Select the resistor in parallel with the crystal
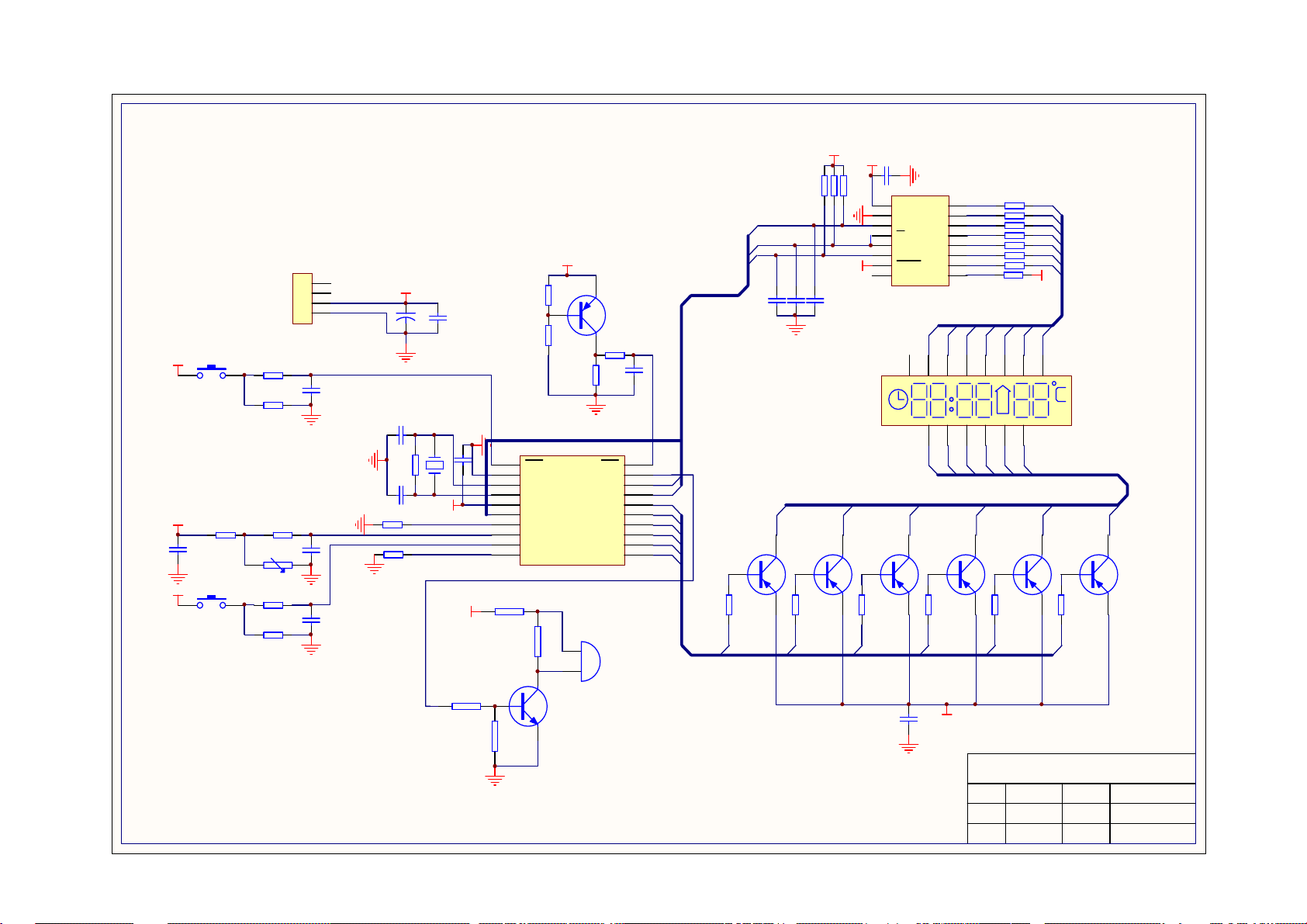 pos(415,465)
